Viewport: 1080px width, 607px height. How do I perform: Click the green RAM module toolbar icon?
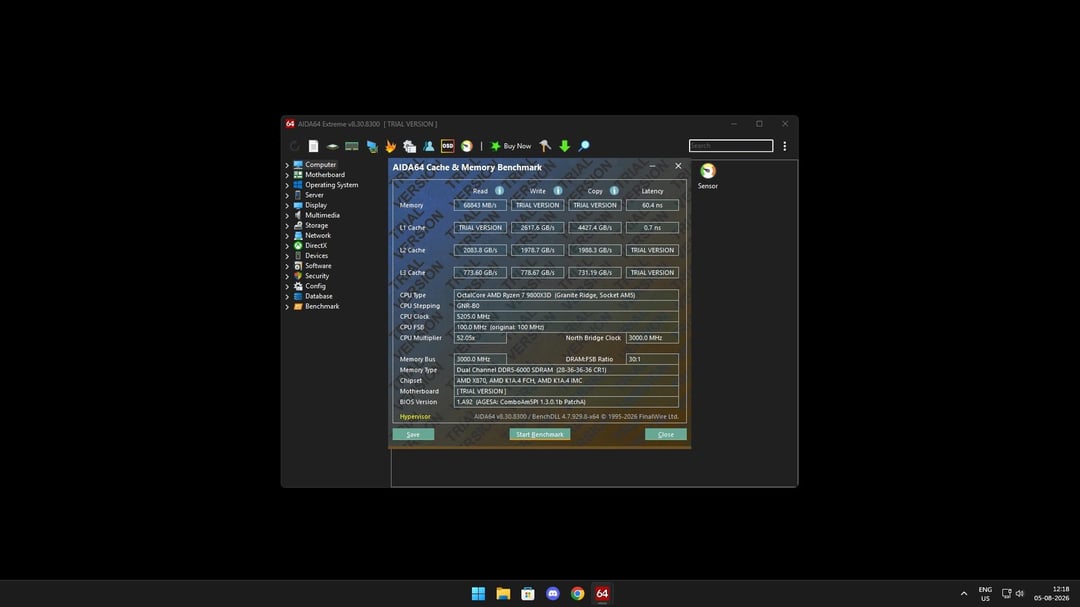[x=352, y=146]
